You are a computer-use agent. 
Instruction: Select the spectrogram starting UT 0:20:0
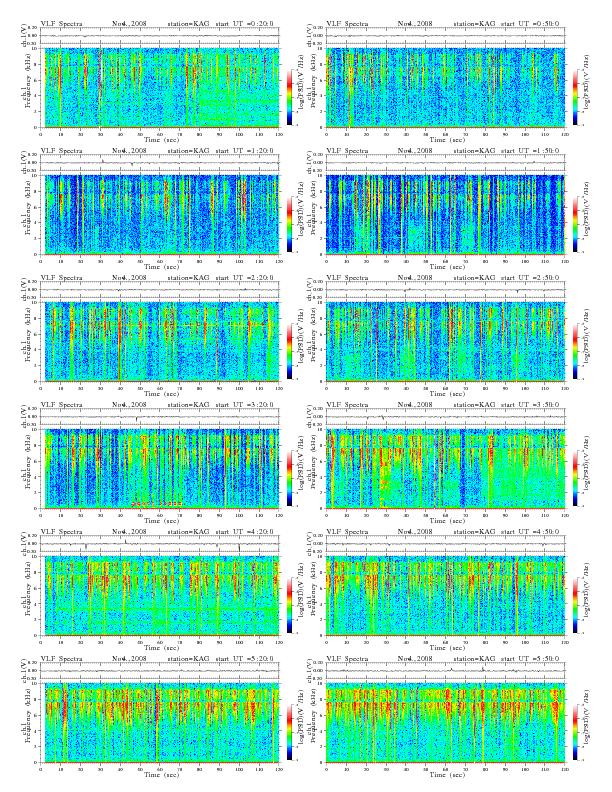click(160, 88)
